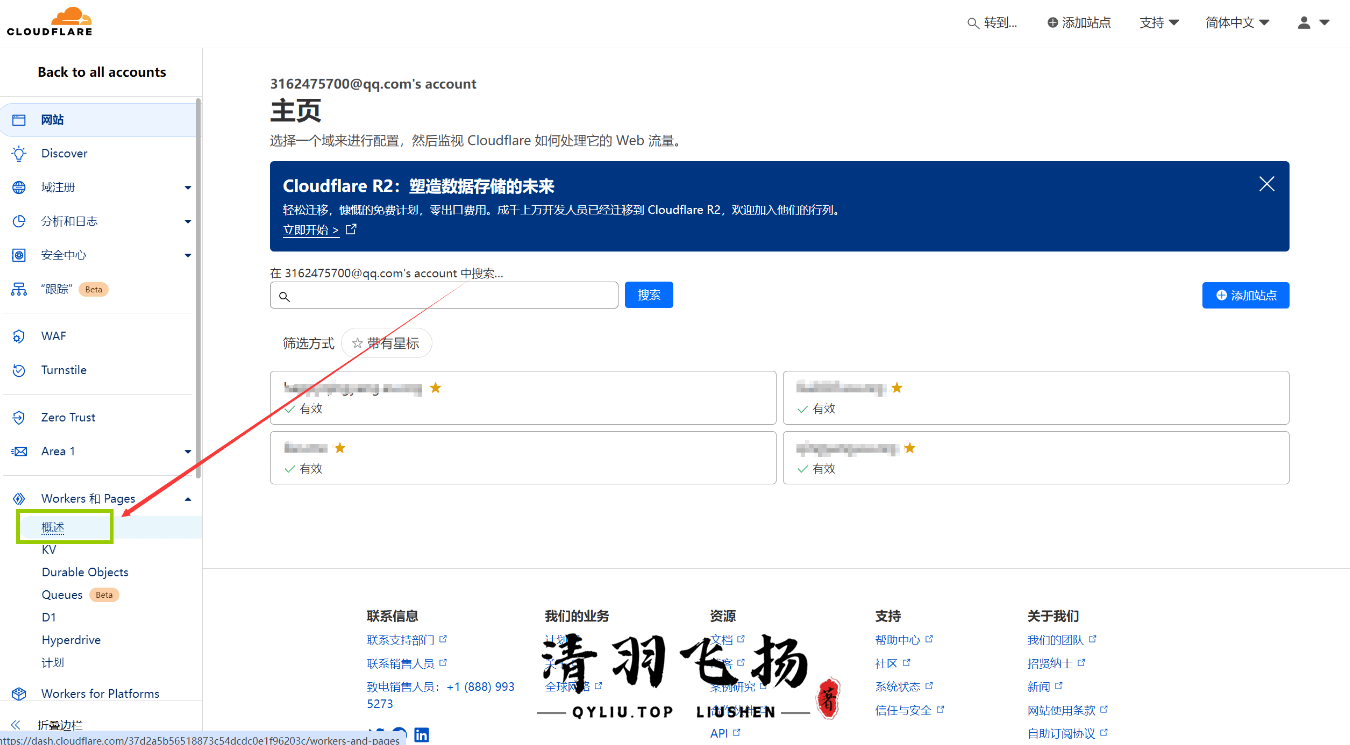Image resolution: width=1350 pixels, height=745 pixels.
Task: Click the 分析和日志 clock chart icon
Action: [19, 221]
